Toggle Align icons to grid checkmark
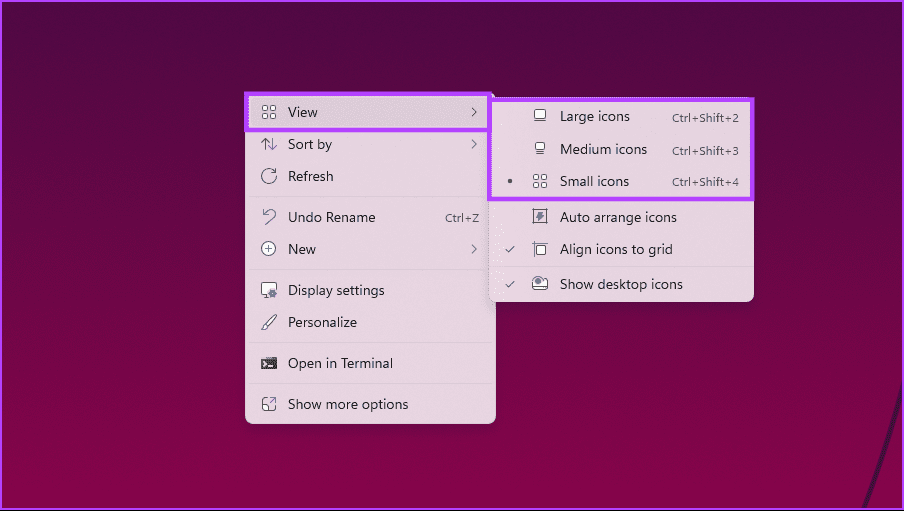904x511 pixels. click(x=510, y=249)
